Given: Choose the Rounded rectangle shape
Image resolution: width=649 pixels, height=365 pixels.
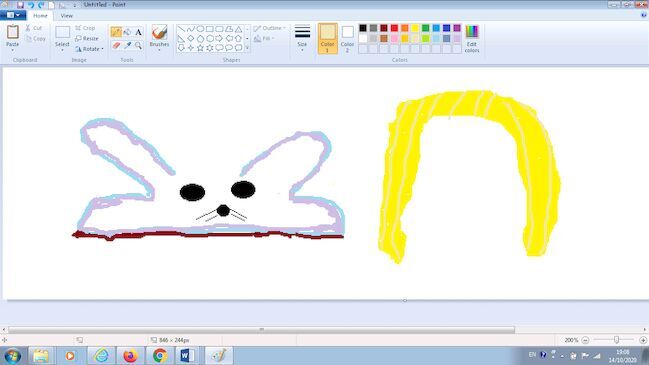Looking at the screenshot, I should tap(219, 29).
